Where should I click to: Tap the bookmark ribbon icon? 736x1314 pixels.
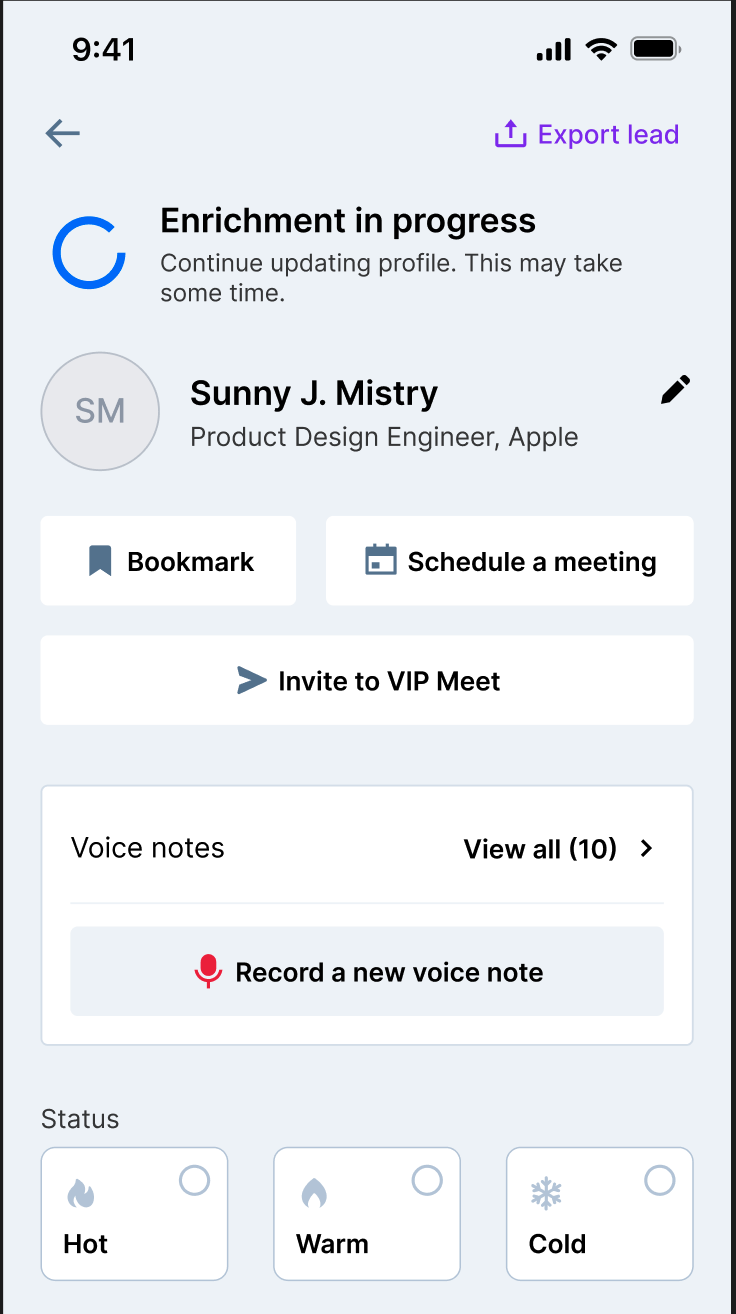pos(100,561)
